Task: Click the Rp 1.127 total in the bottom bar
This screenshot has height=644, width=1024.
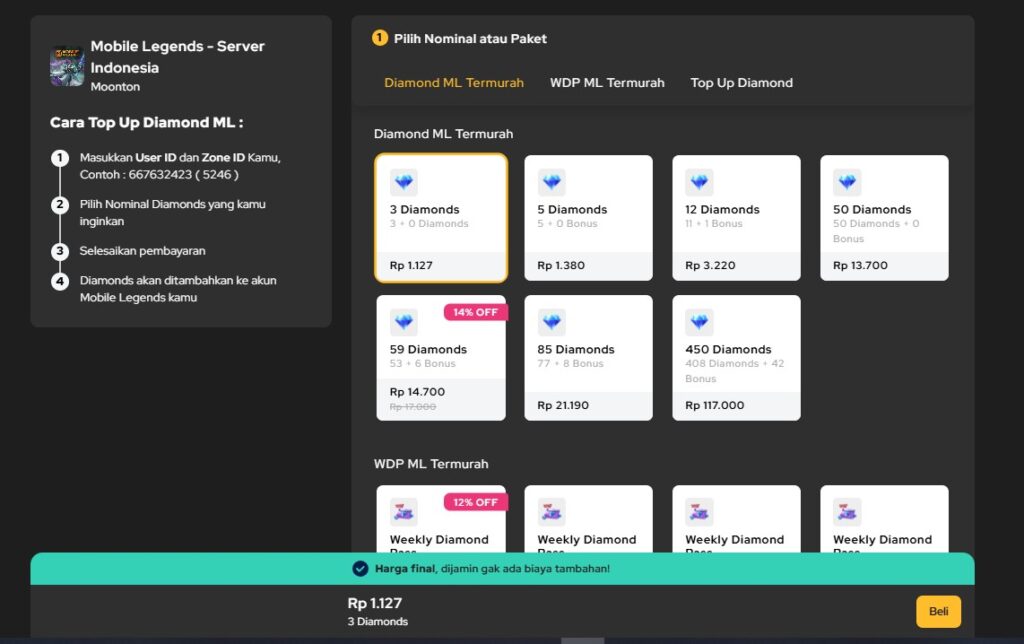Action: pos(375,603)
